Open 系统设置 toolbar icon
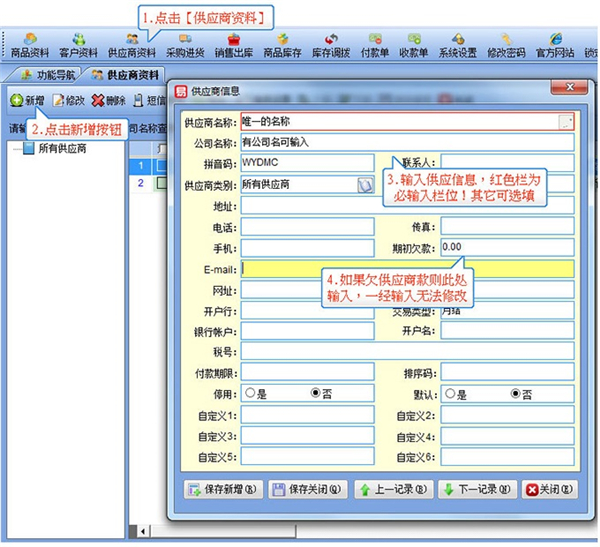This screenshot has height=547, width=600. pyautogui.click(x=458, y=45)
